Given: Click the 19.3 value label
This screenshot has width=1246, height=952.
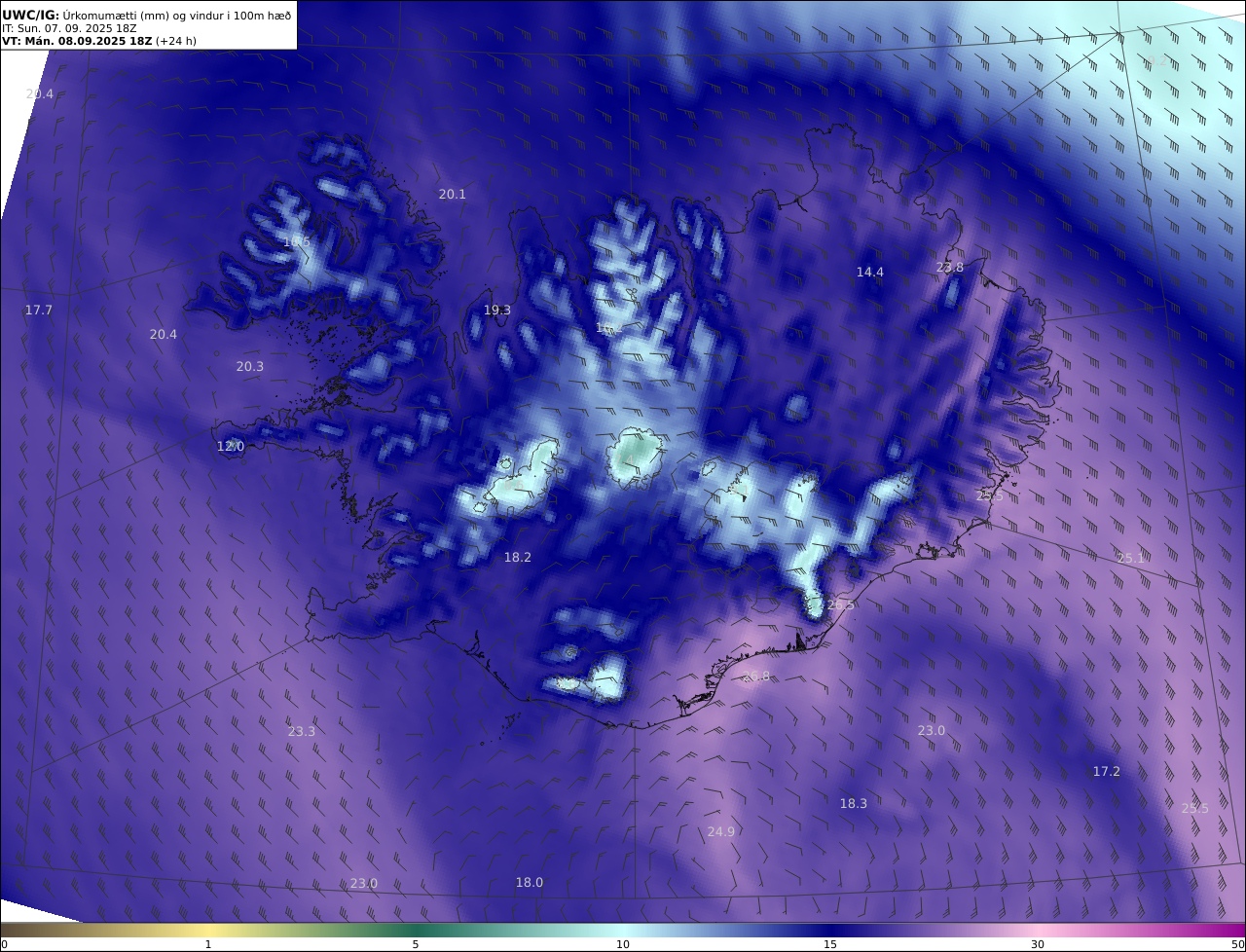Looking at the screenshot, I should [x=497, y=311].
